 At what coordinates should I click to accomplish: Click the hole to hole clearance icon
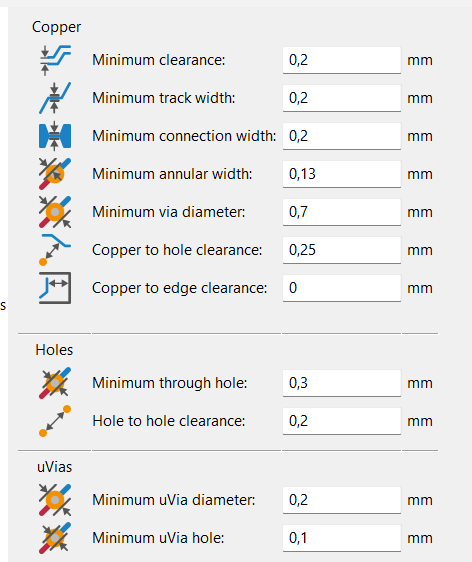(x=55, y=421)
